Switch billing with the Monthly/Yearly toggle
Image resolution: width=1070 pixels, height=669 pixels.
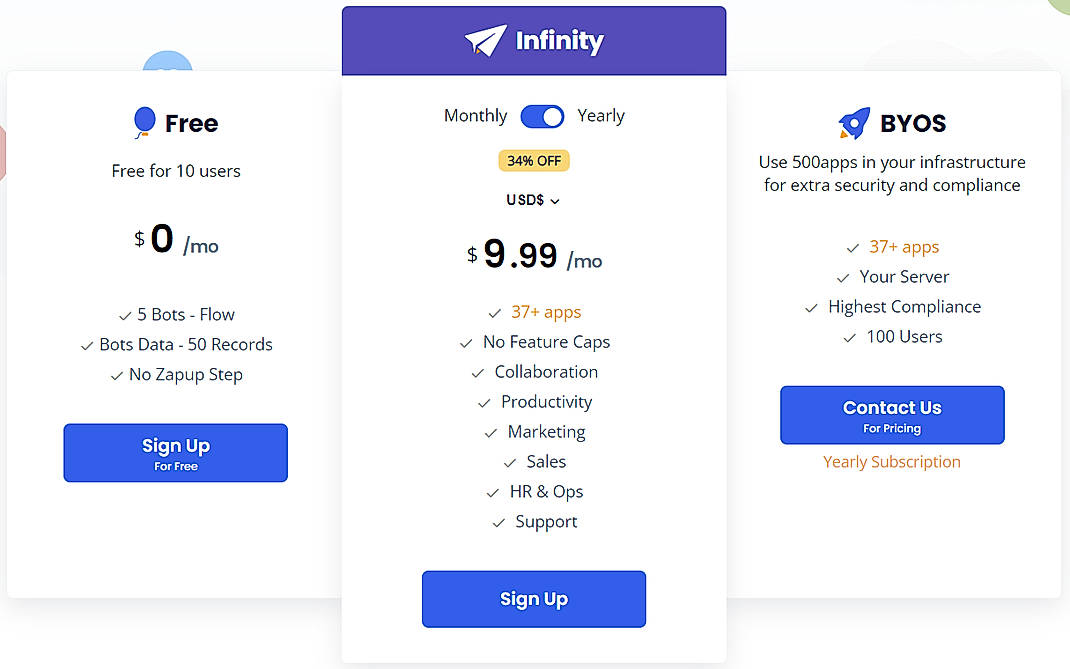[x=542, y=116]
